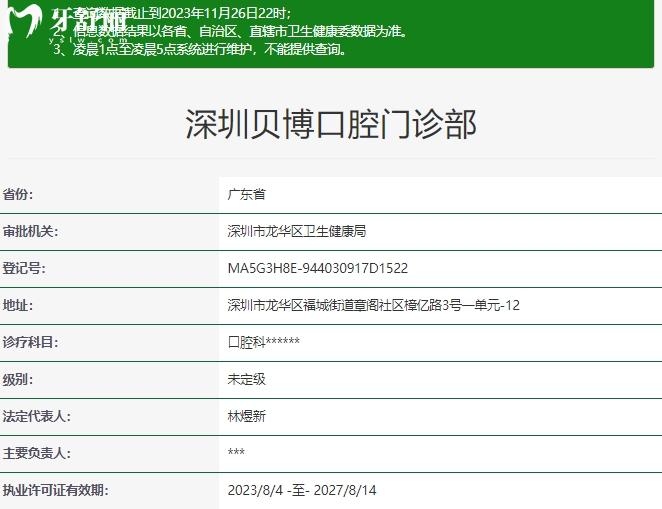This screenshot has width=662, height=509.
Task: Click registration number MA5G3H8E-944030917D1522
Action: pos(318,268)
